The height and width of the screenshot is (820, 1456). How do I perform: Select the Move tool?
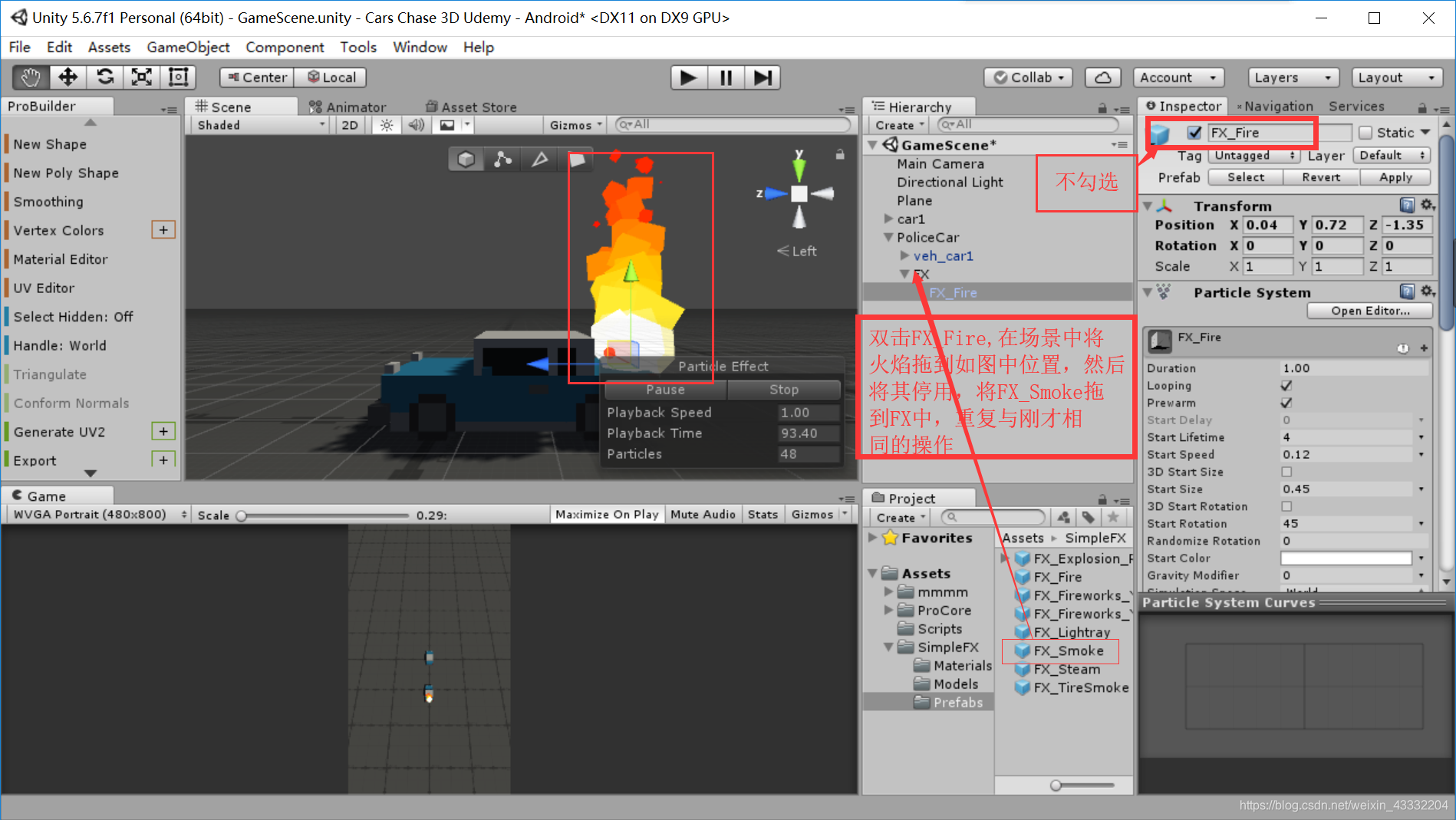[68, 77]
